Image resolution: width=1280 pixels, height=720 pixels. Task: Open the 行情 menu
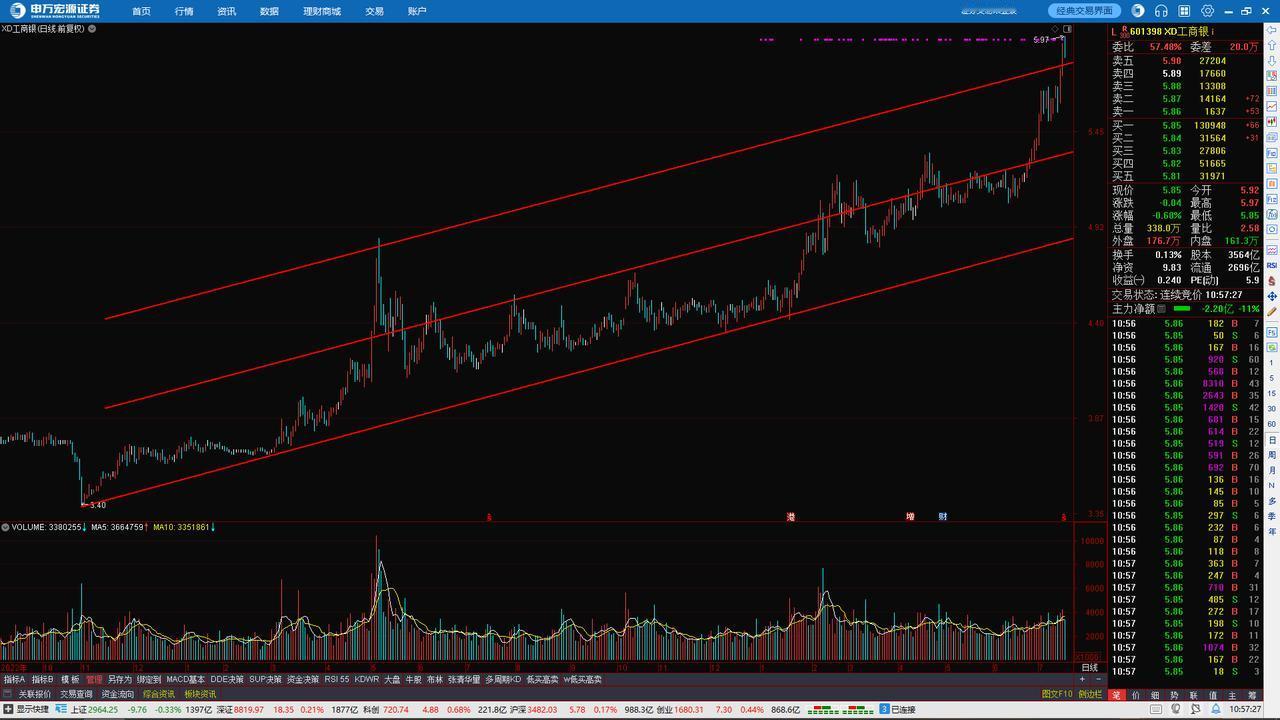pos(184,11)
